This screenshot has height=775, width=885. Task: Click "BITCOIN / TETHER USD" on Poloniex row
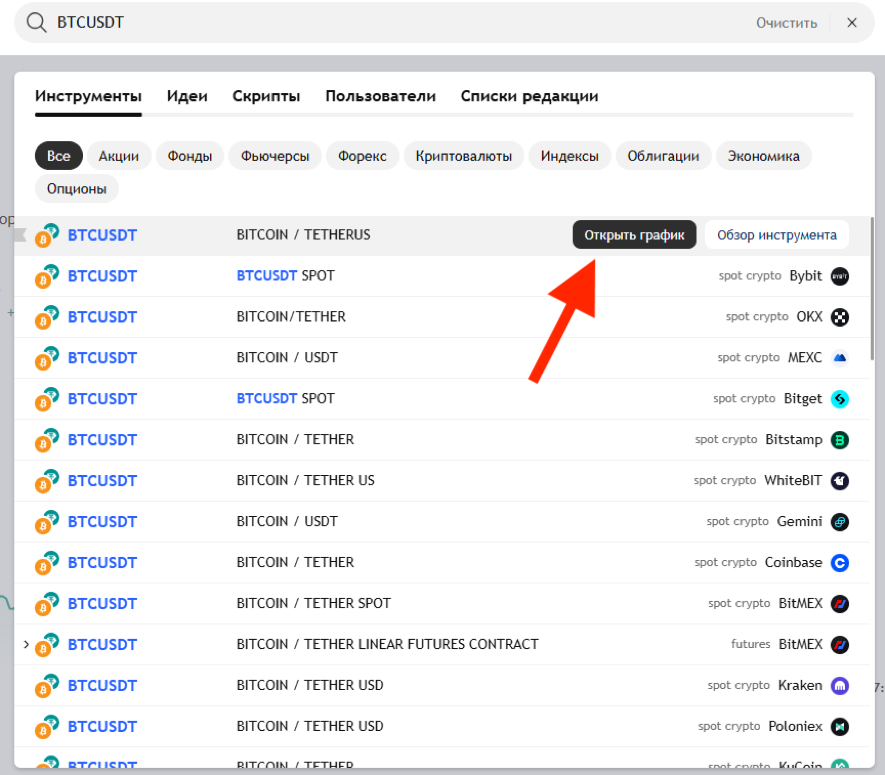coord(310,726)
